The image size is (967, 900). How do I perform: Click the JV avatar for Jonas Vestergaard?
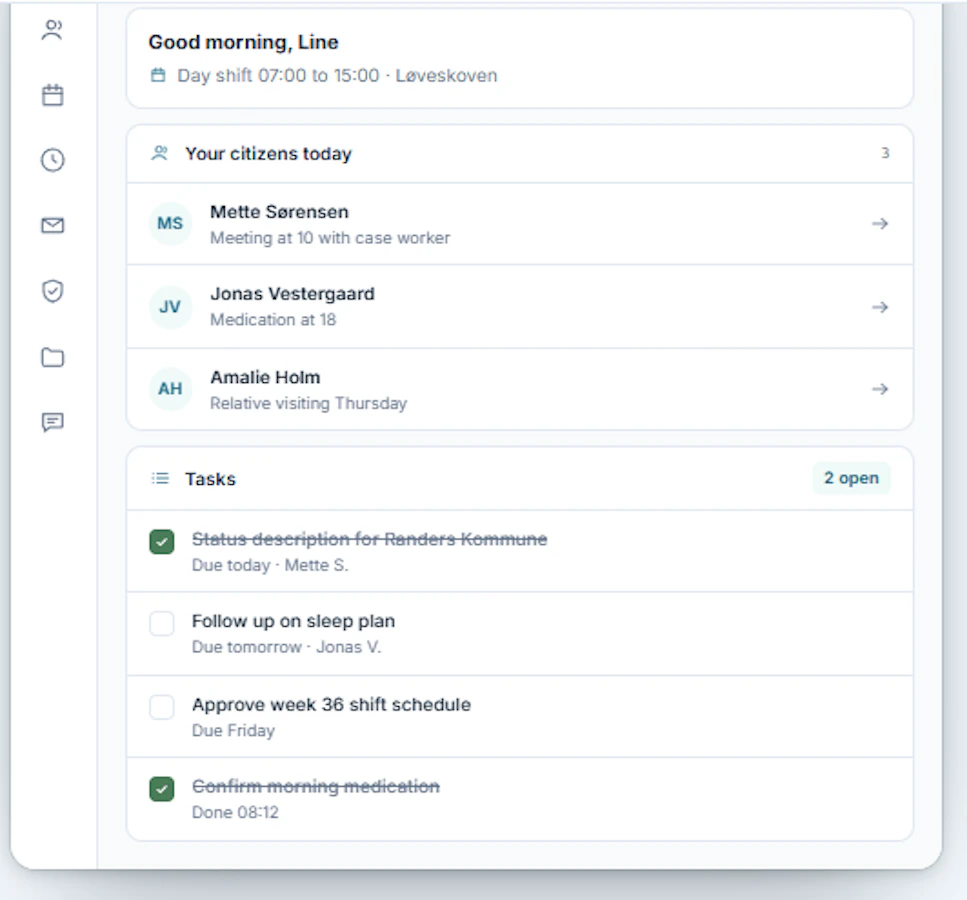(x=170, y=307)
